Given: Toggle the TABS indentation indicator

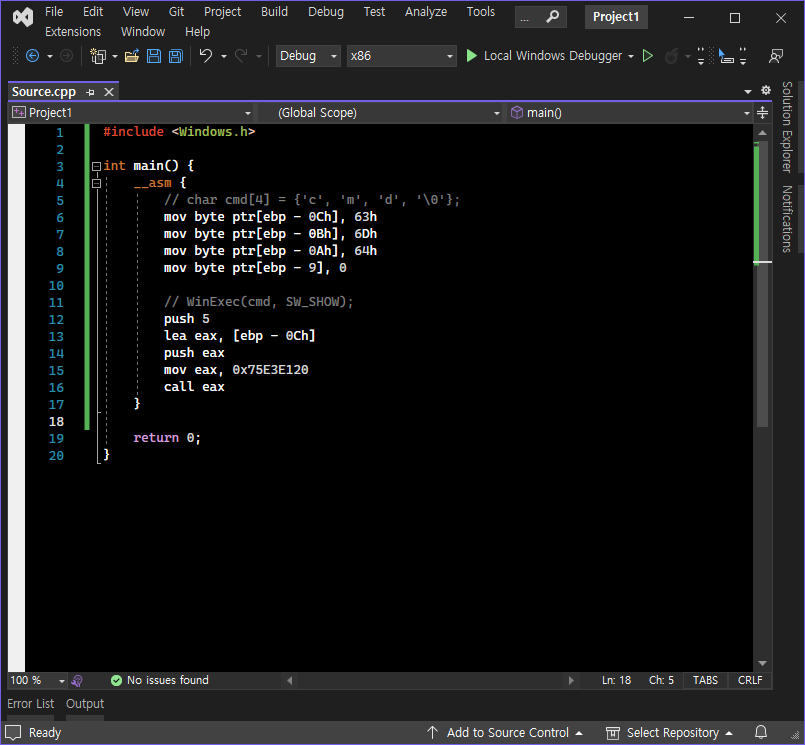Looking at the screenshot, I should (x=705, y=680).
